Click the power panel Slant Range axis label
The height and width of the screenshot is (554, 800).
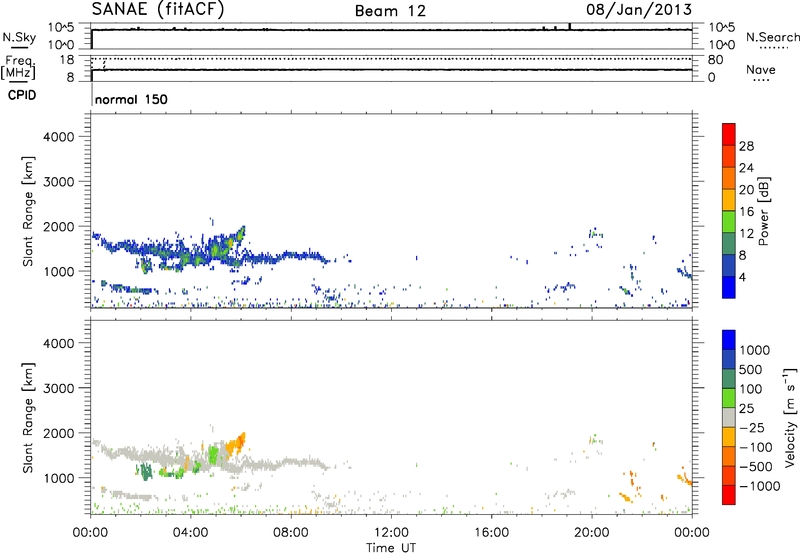(28, 211)
